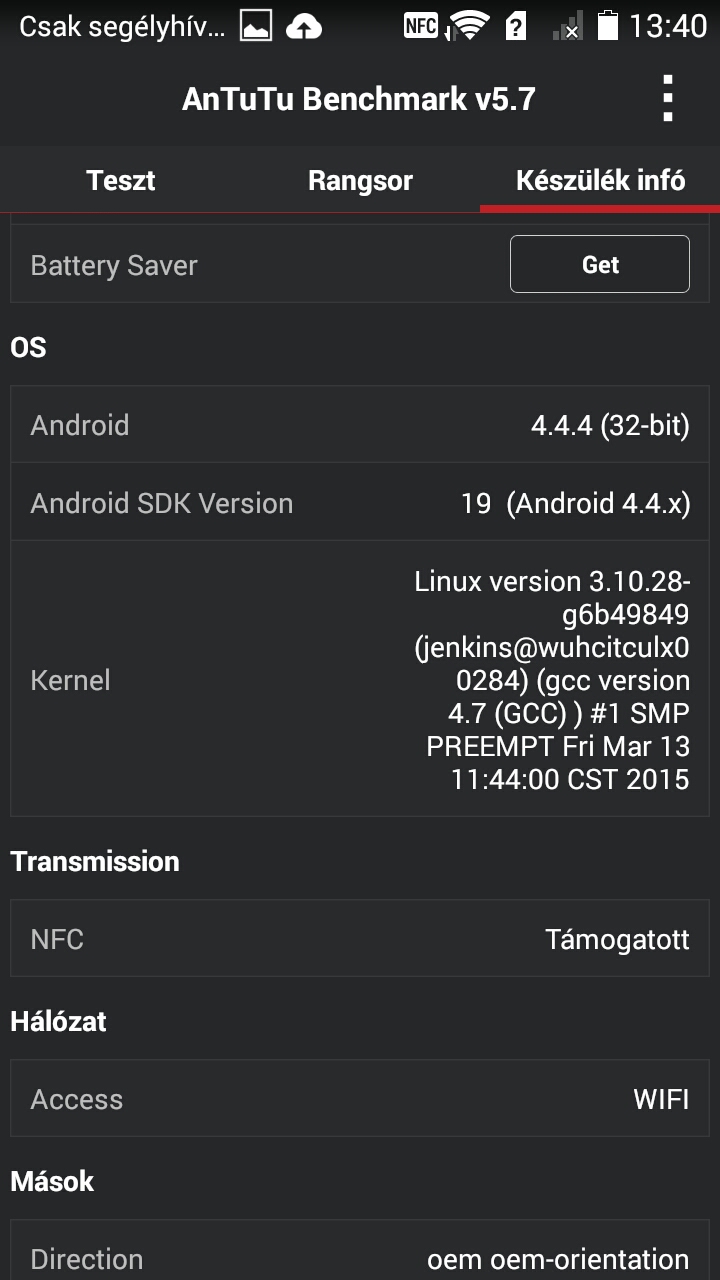The image size is (720, 1280).
Task: Tap the NFC Támogatott row
Action: (x=360, y=939)
